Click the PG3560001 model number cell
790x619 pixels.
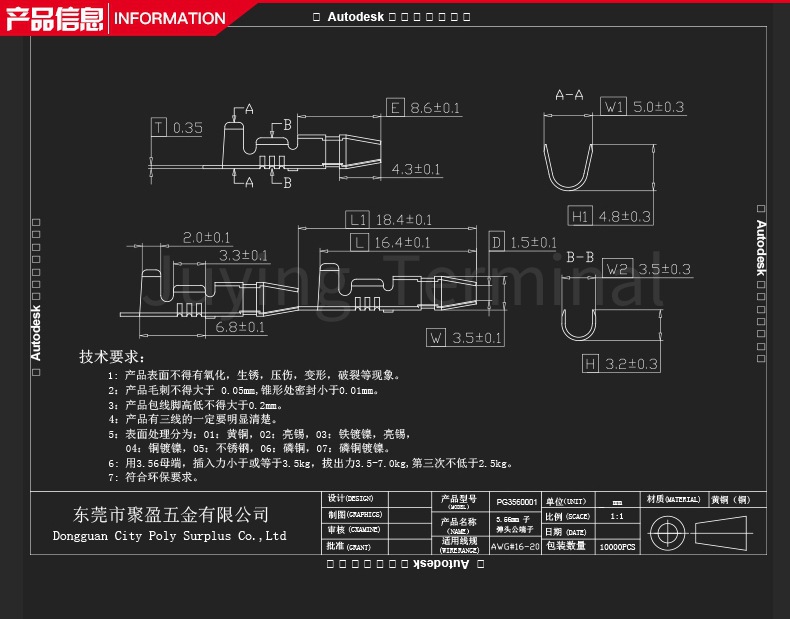(516, 502)
